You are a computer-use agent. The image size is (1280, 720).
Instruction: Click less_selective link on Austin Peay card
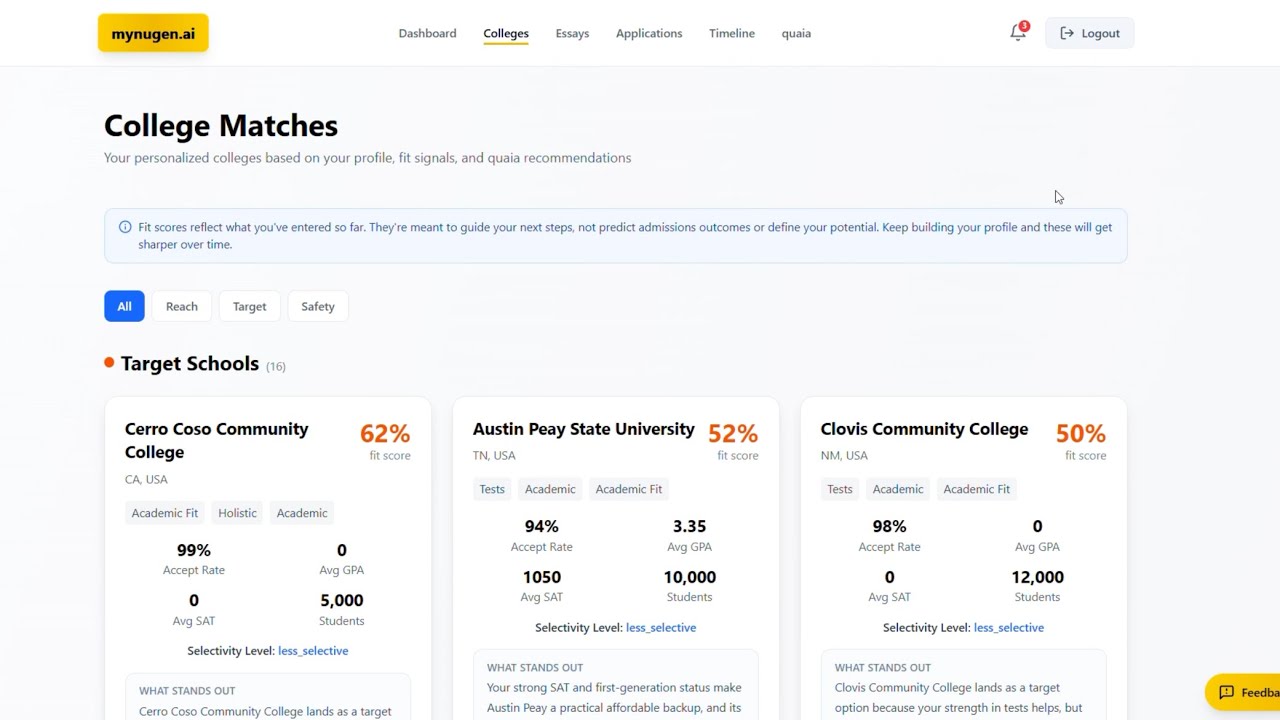(661, 628)
